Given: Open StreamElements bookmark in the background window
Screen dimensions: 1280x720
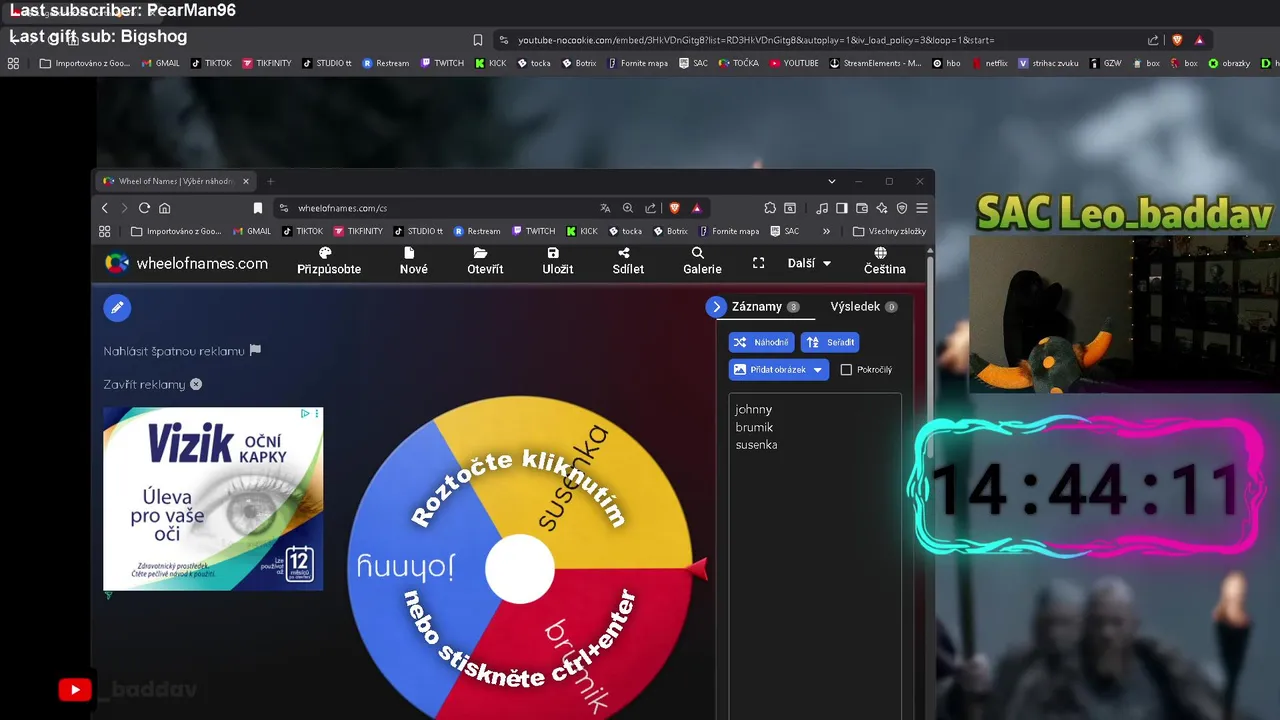Looking at the screenshot, I should click(875, 63).
